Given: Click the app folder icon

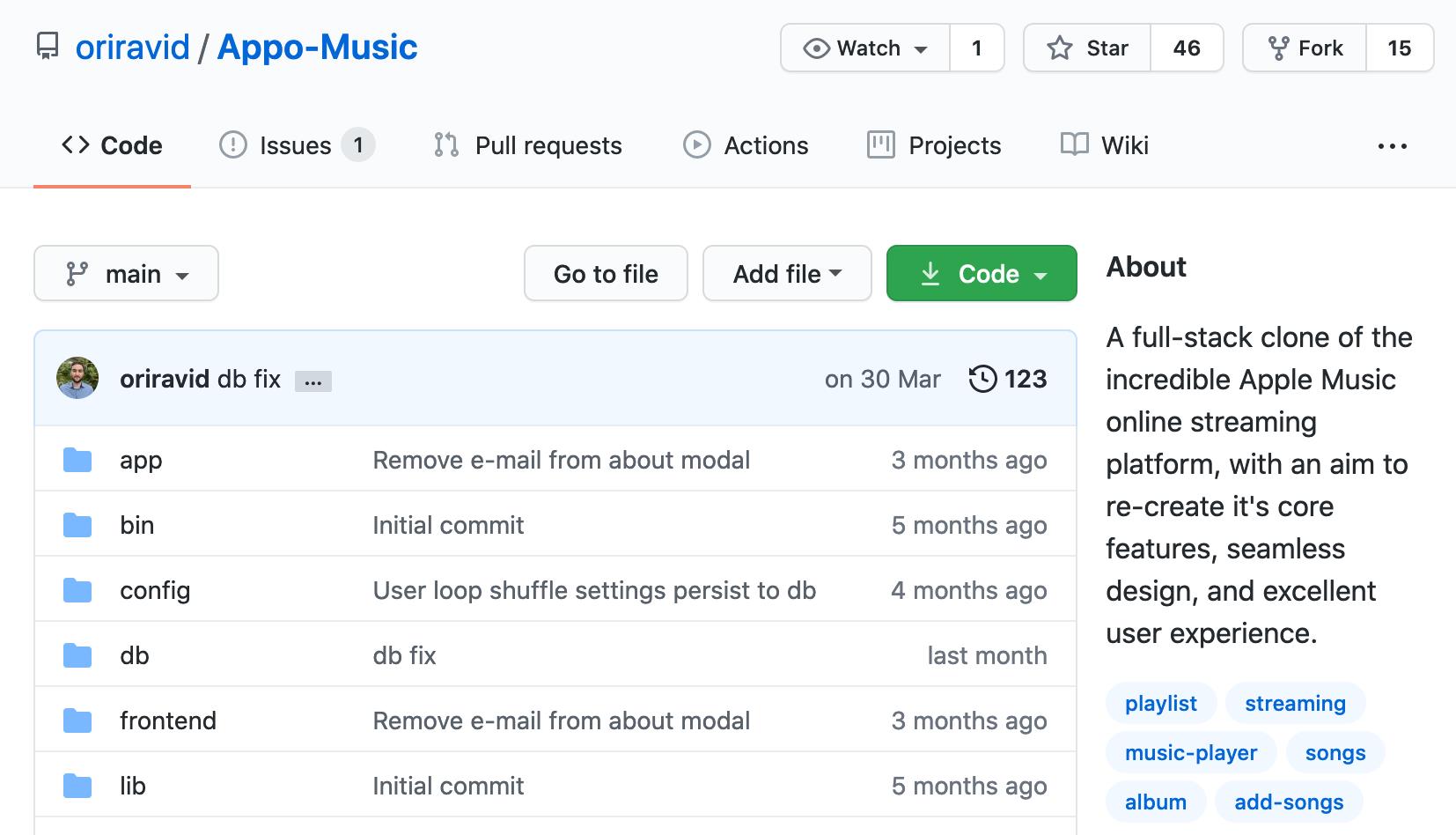Looking at the screenshot, I should (77, 460).
